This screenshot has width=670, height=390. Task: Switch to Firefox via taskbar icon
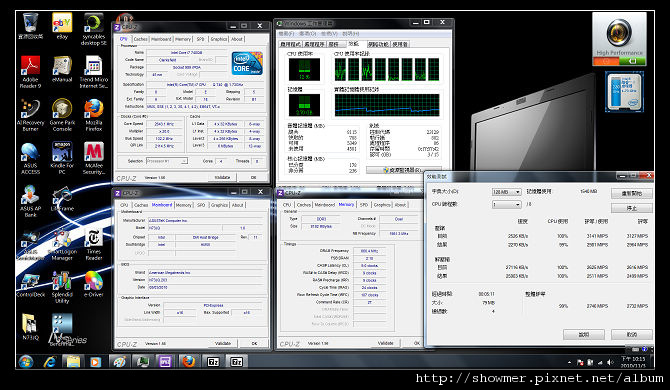click(188, 362)
